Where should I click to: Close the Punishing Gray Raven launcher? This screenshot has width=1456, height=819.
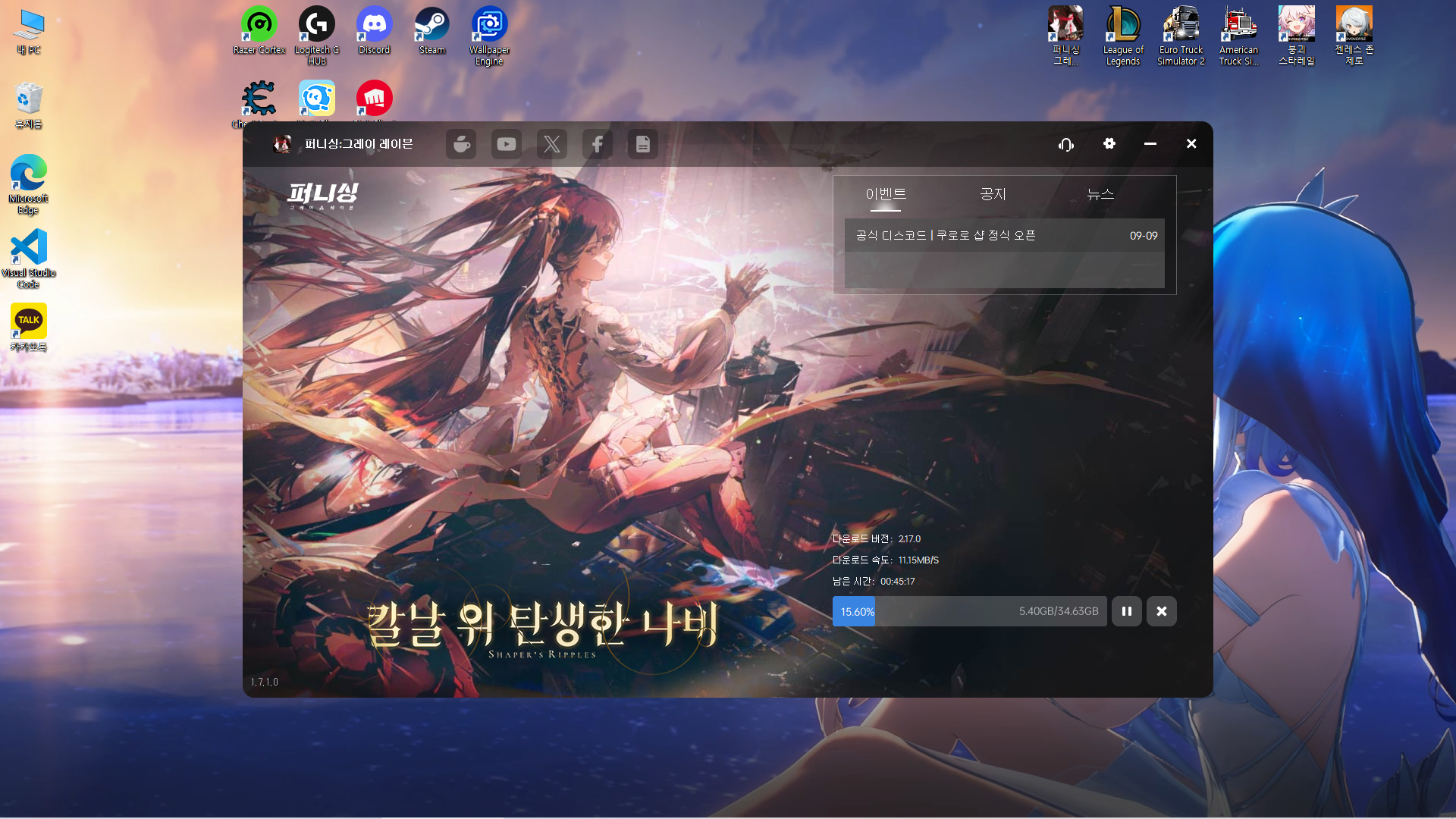coord(1191,143)
